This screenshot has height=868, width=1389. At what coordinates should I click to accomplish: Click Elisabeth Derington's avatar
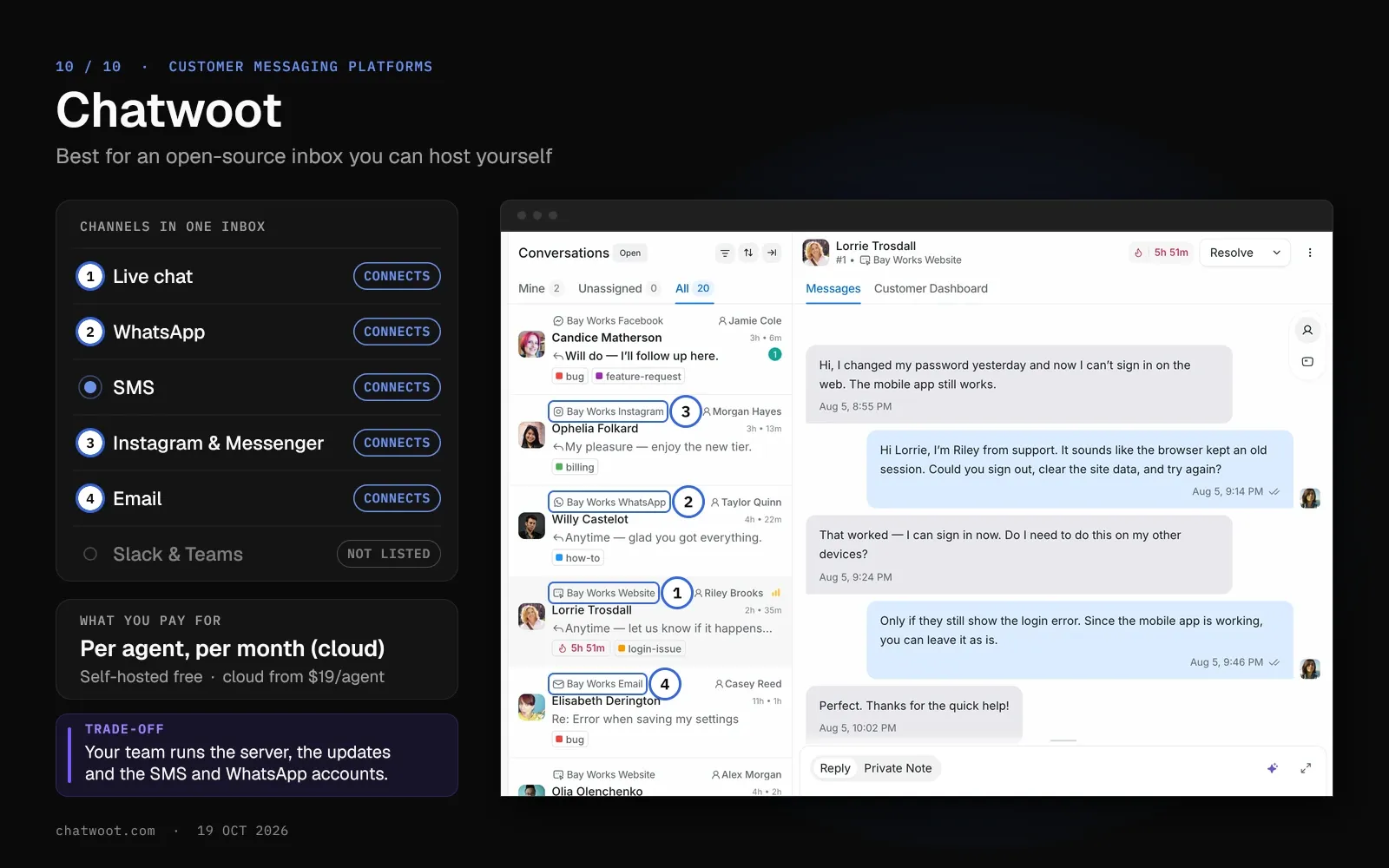(531, 707)
